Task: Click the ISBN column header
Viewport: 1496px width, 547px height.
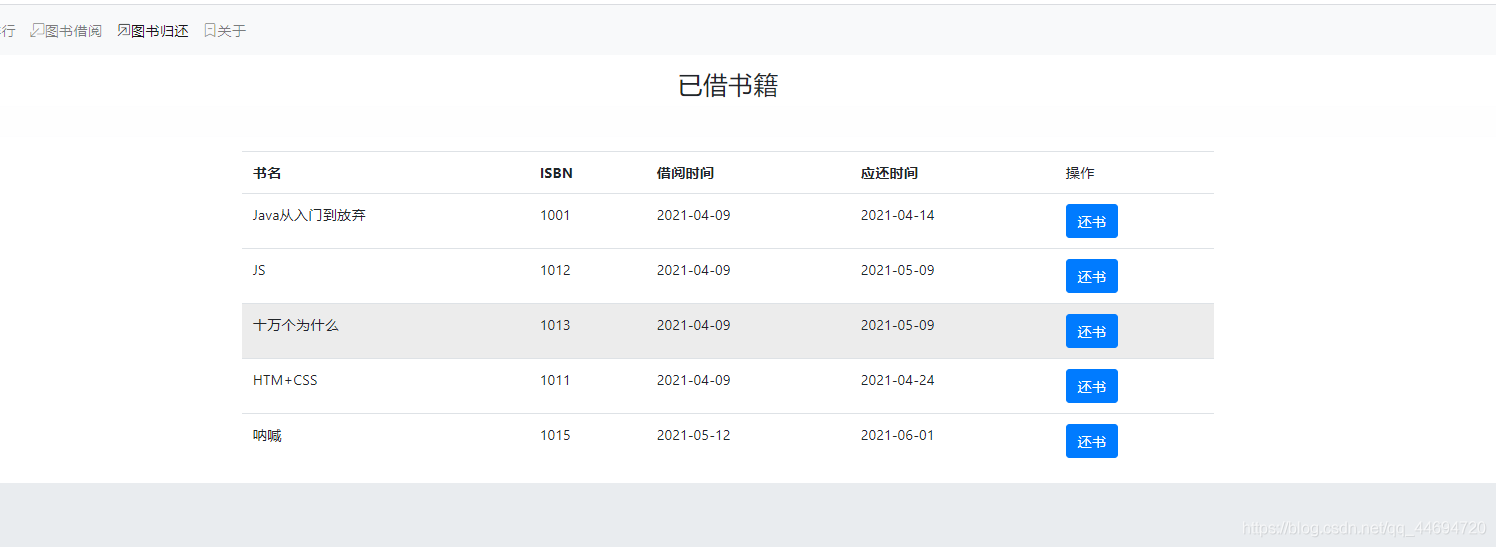Action: pos(556,173)
